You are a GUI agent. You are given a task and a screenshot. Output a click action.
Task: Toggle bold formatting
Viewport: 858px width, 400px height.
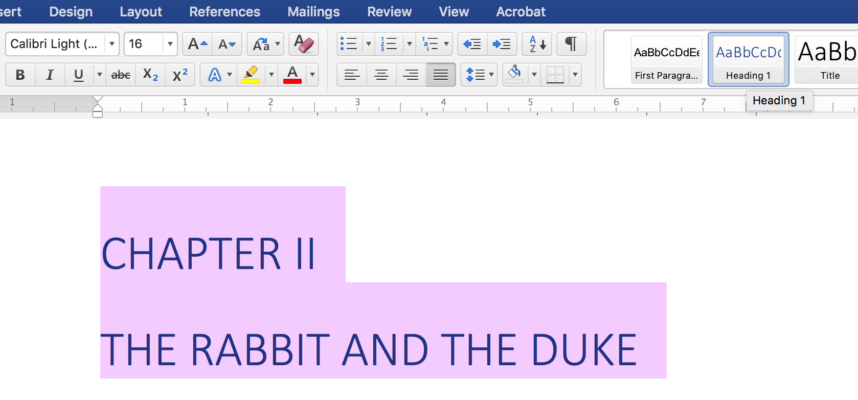20,75
